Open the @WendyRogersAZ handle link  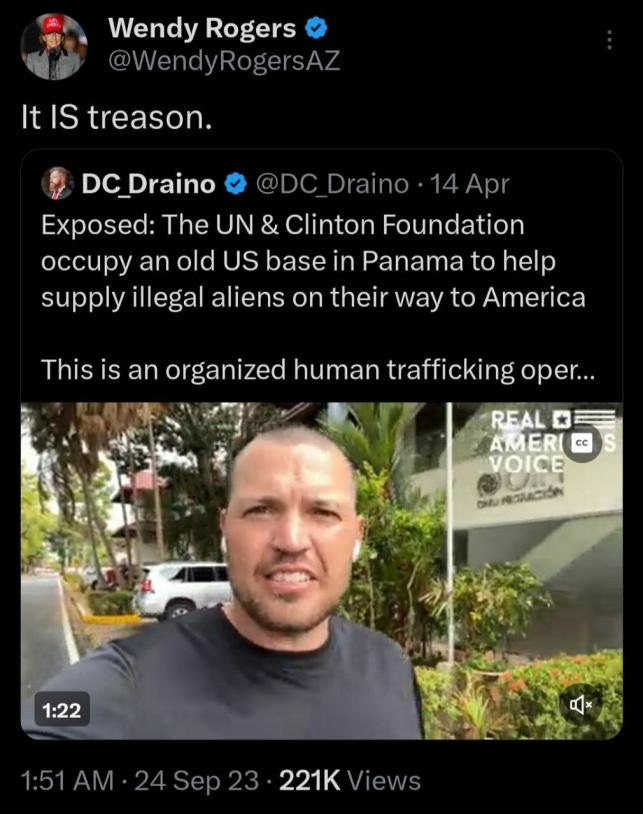pos(224,61)
